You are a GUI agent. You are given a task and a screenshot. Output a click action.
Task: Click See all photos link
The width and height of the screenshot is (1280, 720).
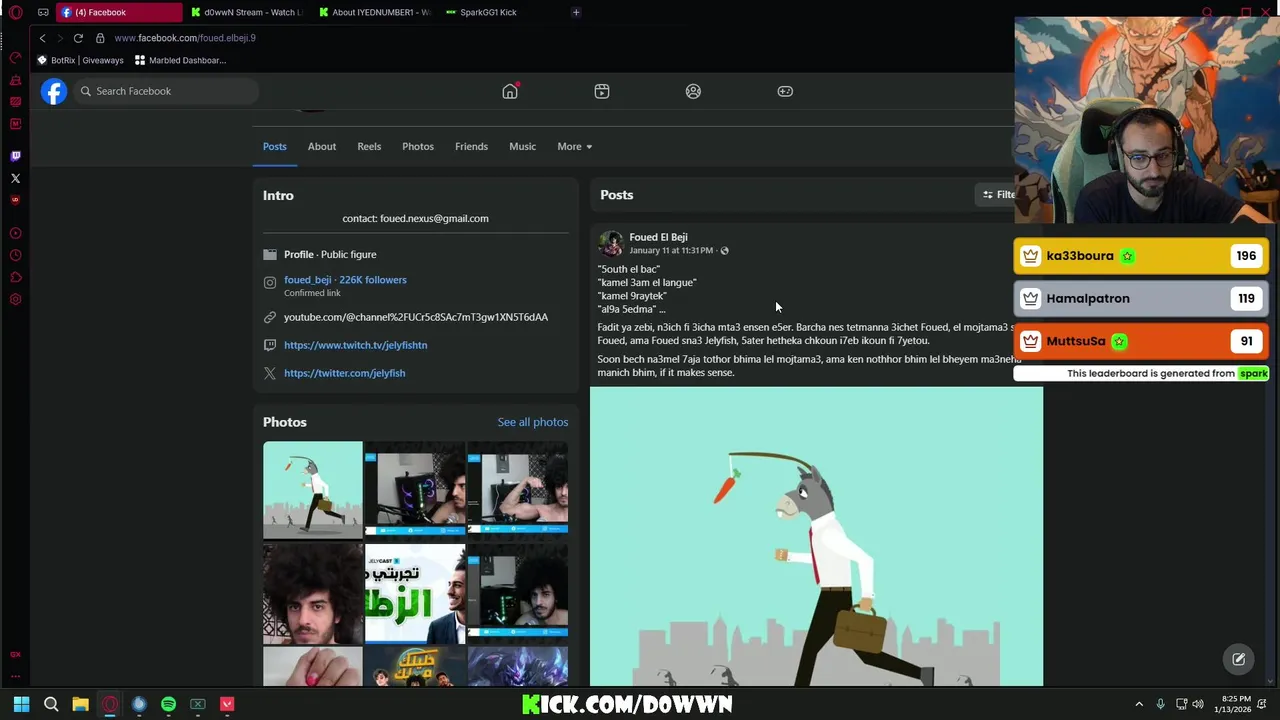pos(533,422)
